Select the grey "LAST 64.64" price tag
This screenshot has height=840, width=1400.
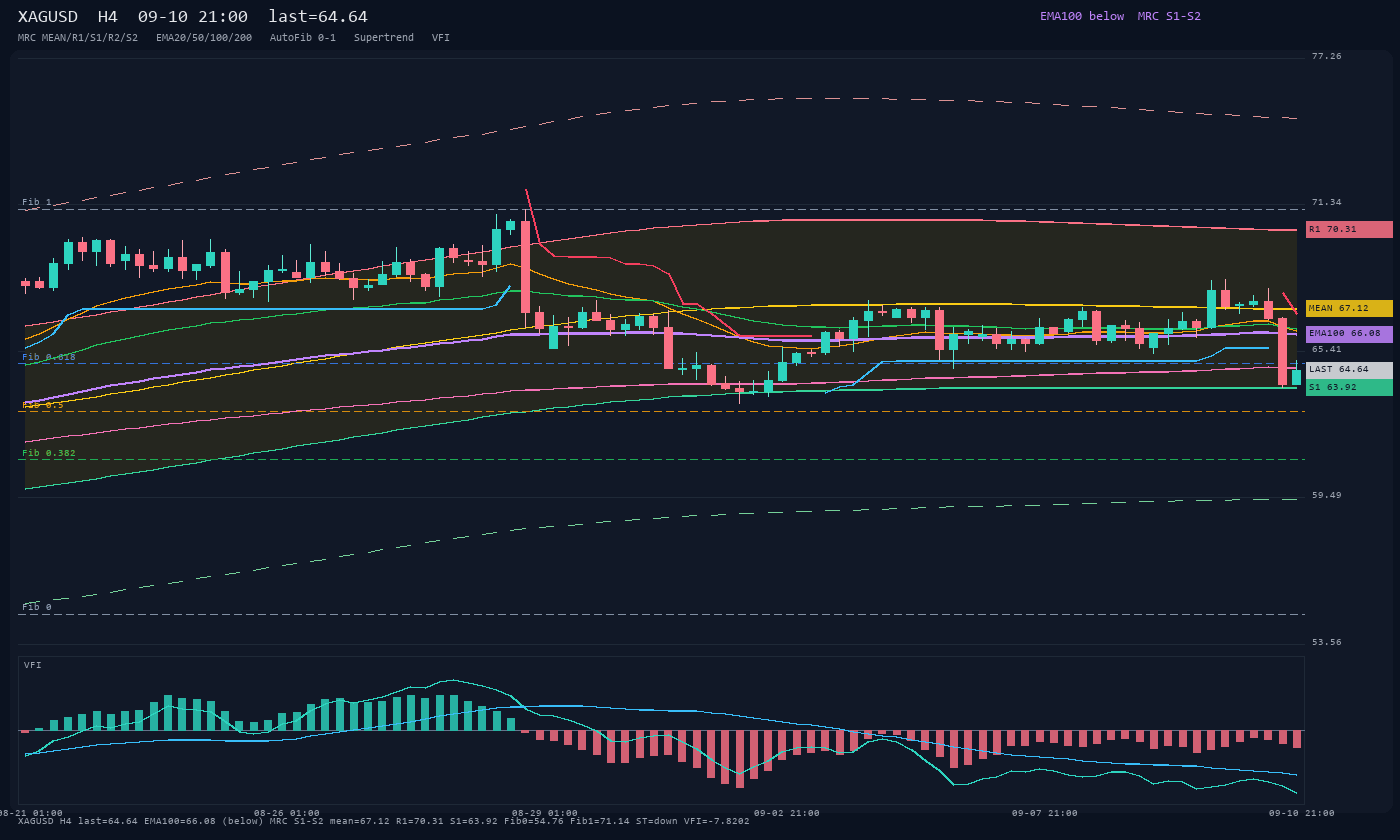pos(1349,370)
